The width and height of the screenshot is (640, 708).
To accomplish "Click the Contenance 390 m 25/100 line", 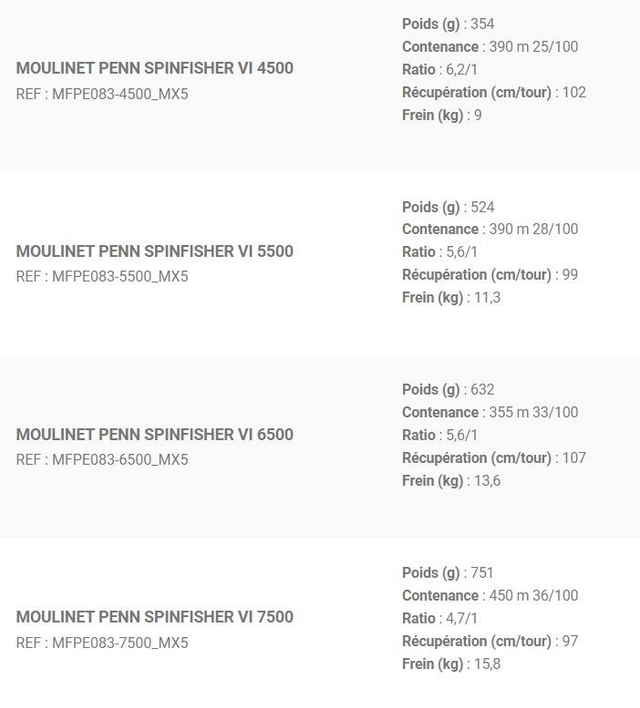I will pos(490,47).
